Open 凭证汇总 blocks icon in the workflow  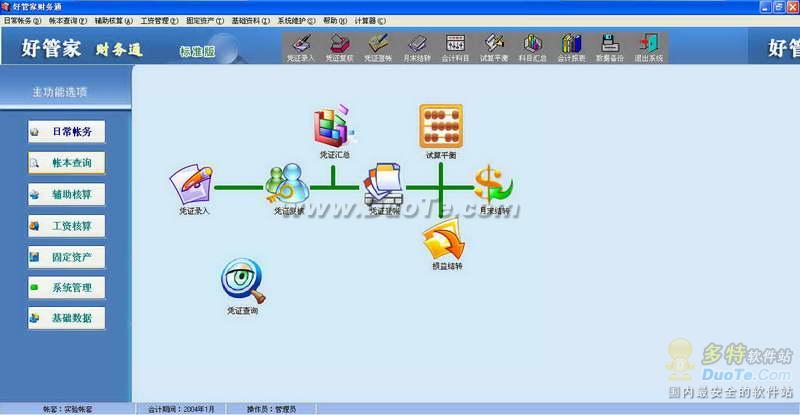335,131
